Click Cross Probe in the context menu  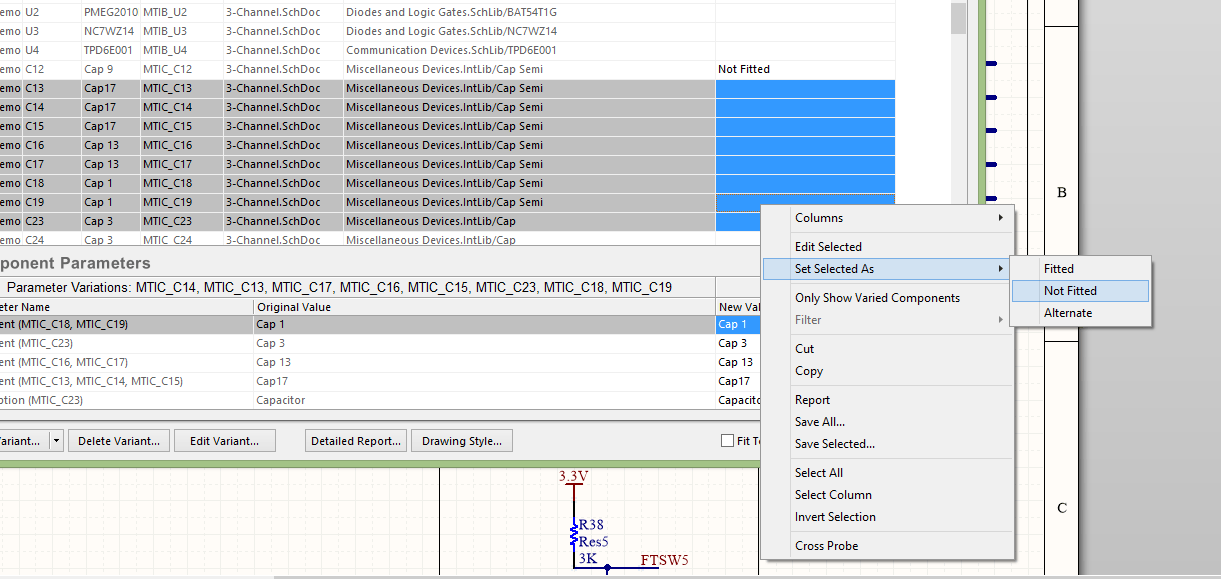(x=887, y=546)
